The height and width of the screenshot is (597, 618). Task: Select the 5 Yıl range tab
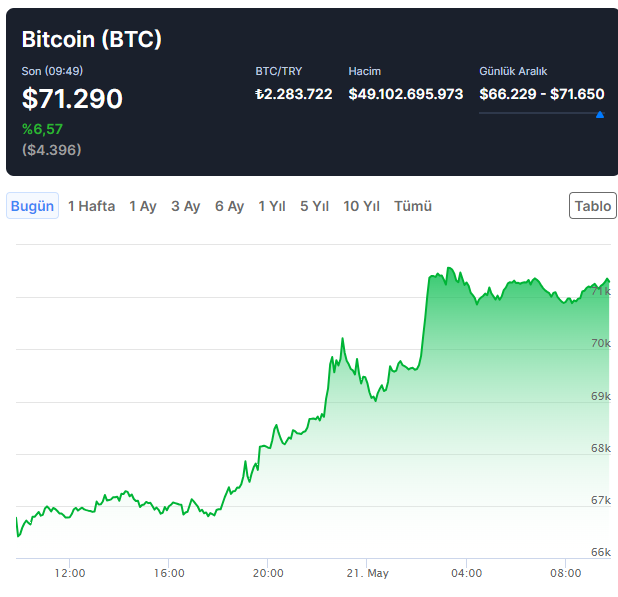click(x=314, y=206)
